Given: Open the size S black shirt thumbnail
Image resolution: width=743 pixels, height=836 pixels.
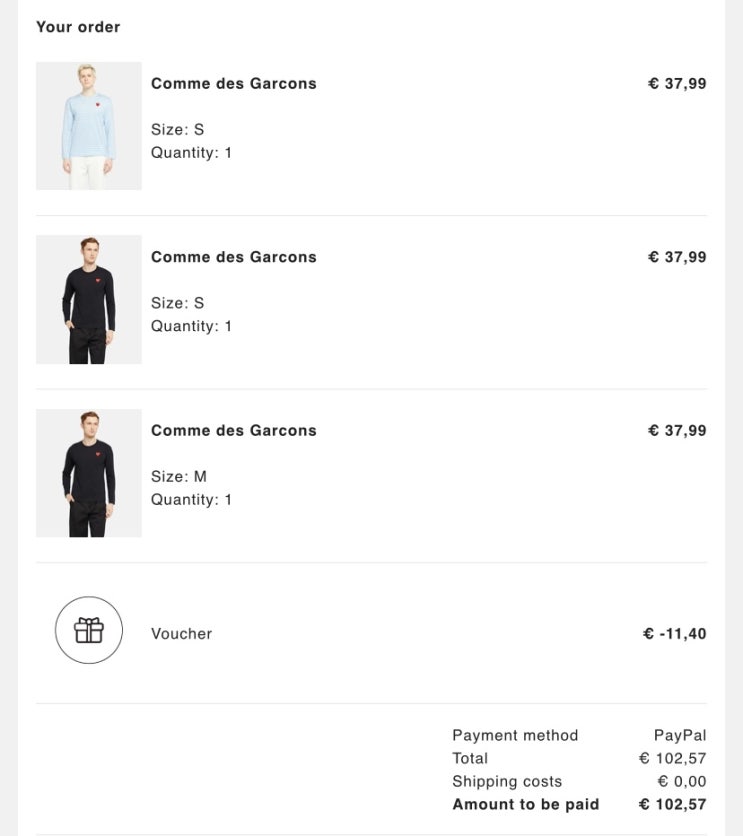Looking at the screenshot, I should coord(89,299).
